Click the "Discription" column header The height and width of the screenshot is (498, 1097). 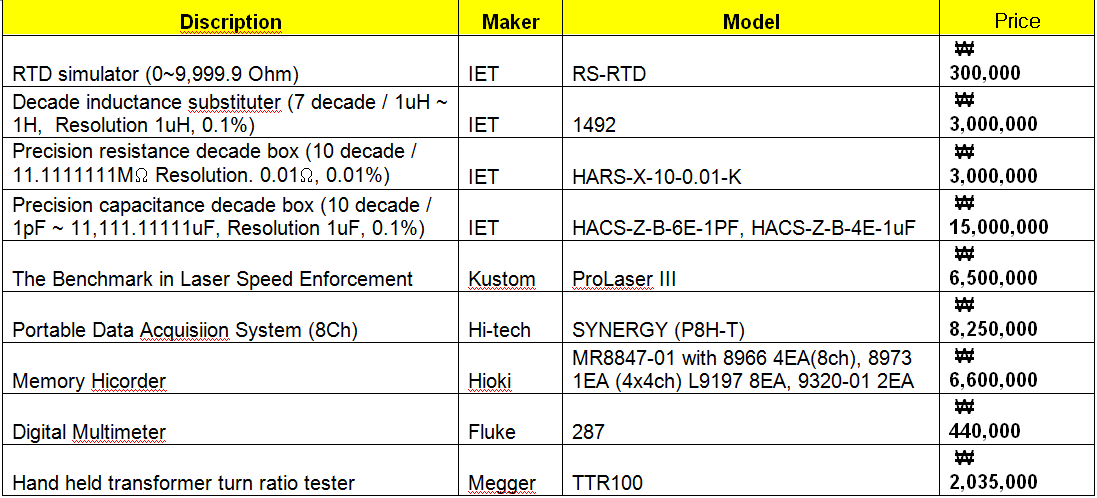[230, 21]
